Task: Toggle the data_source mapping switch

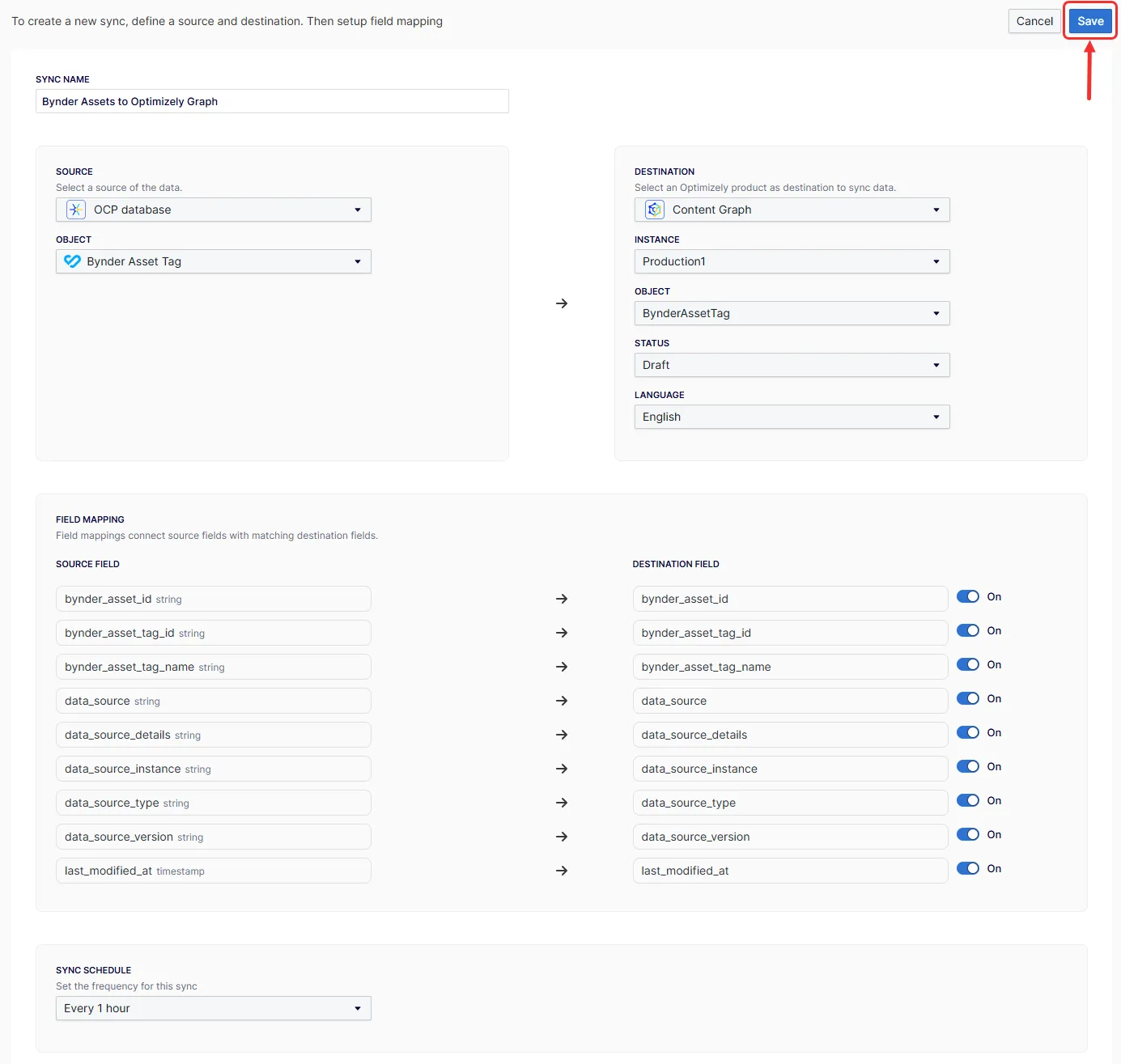Action: click(x=968, y=699)
